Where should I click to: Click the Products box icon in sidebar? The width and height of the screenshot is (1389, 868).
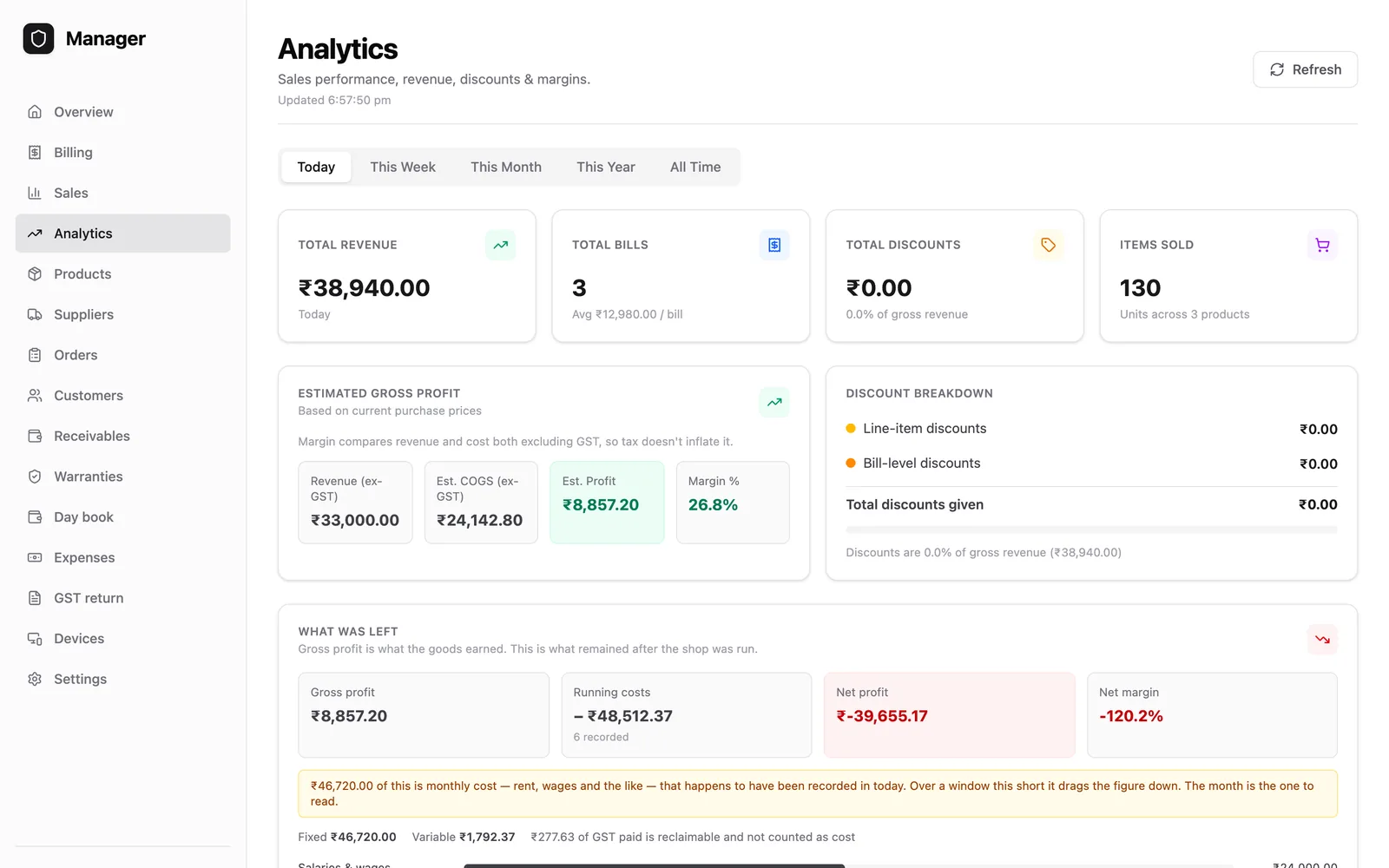(x=35, y=274)
